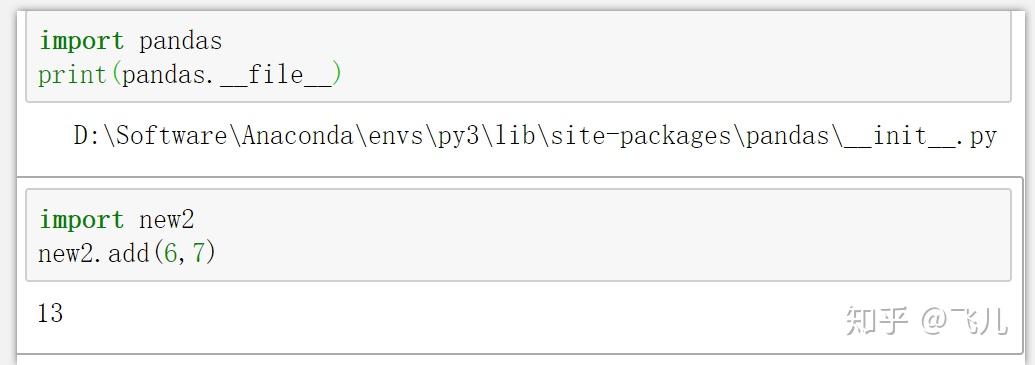Click the import keyword in first cell

81,41
